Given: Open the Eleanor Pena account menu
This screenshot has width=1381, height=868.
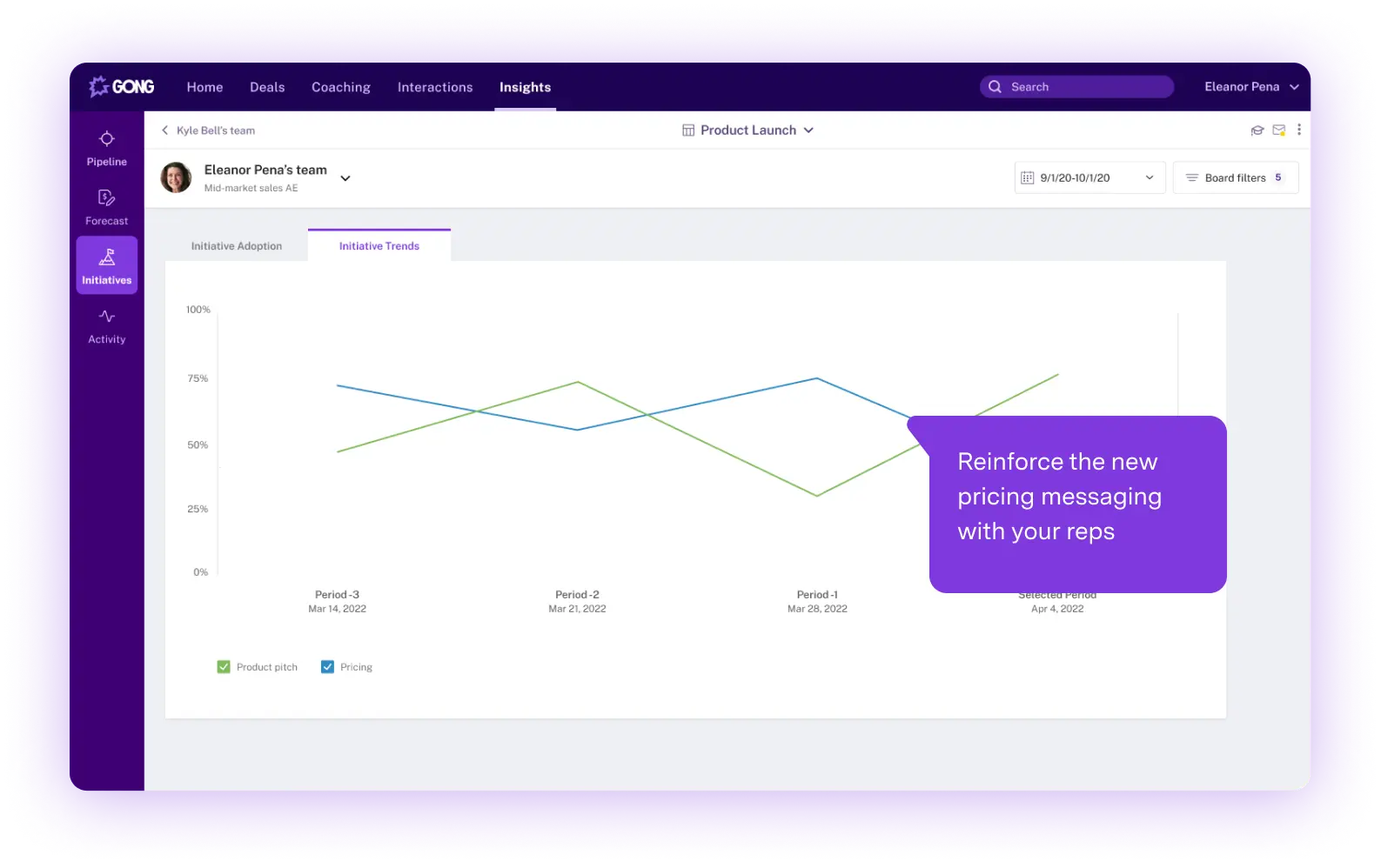Looking at the screenshot, I should 1251,87.
